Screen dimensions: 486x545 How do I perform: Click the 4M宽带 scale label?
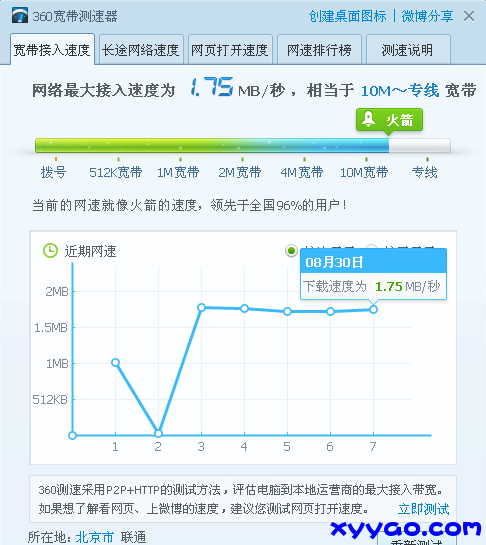pos(302,172)
